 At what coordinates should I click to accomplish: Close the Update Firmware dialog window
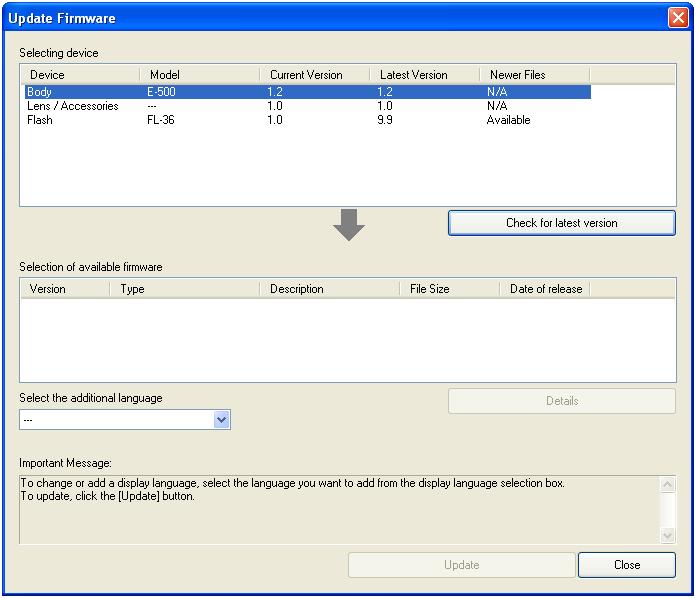(x=677, y=18)
